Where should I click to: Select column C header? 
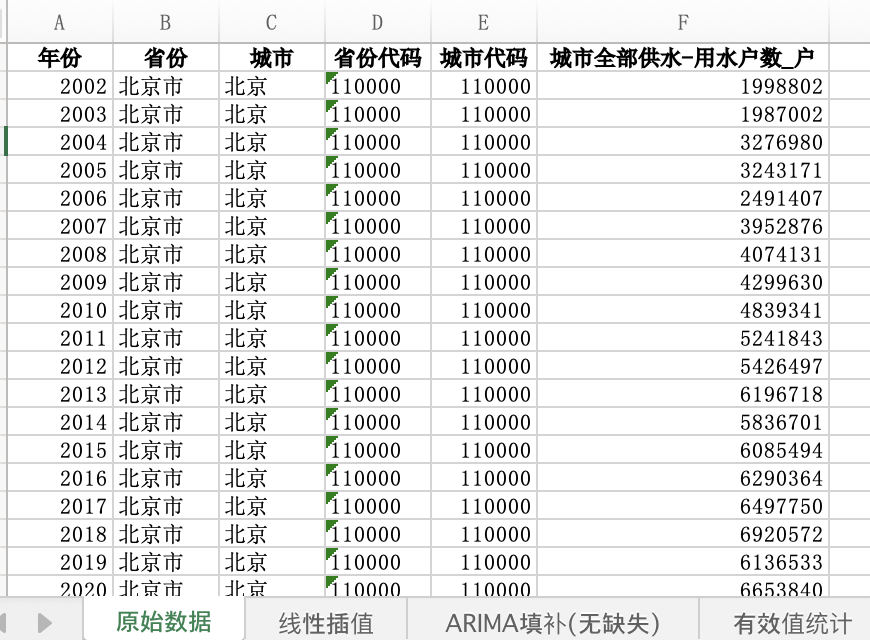(271, 22)
